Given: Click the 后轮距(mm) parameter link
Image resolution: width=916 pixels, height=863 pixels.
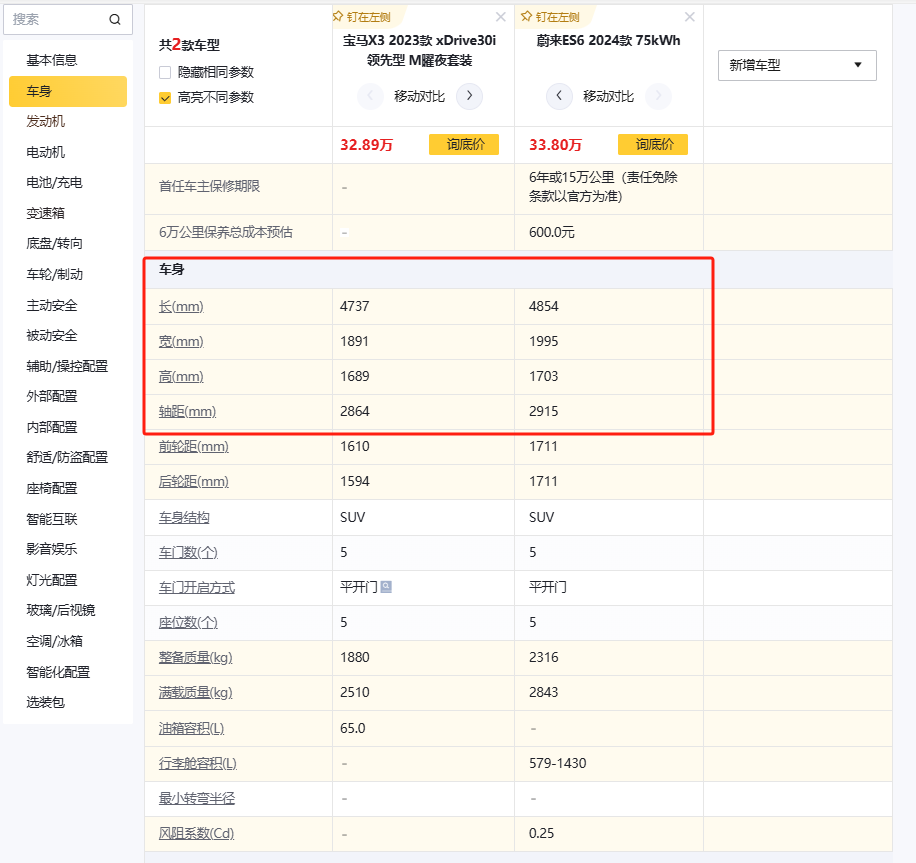Looking at the screenshot, I should 194,481.
